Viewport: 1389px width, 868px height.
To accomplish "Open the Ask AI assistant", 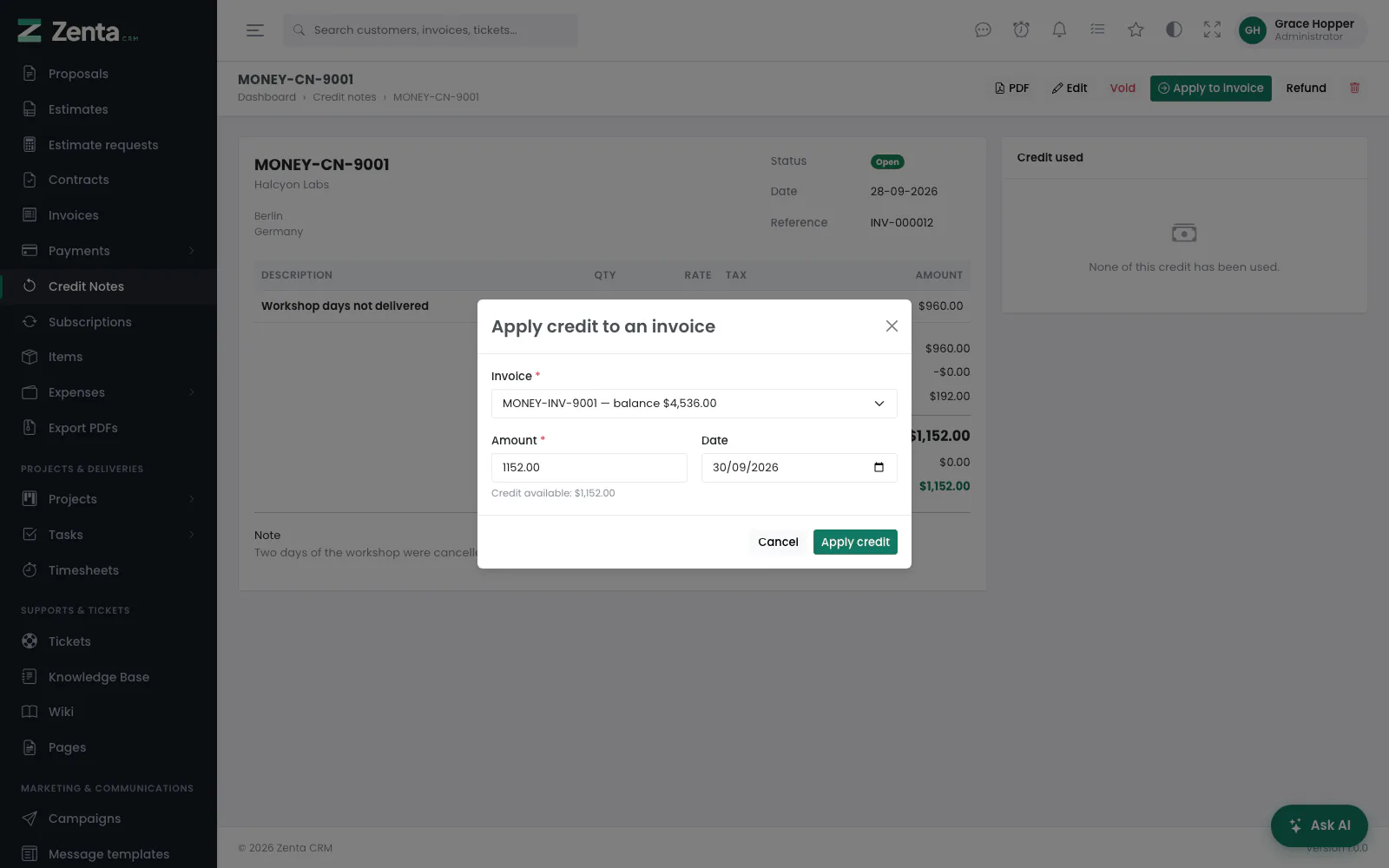I will coord(1319,825).
